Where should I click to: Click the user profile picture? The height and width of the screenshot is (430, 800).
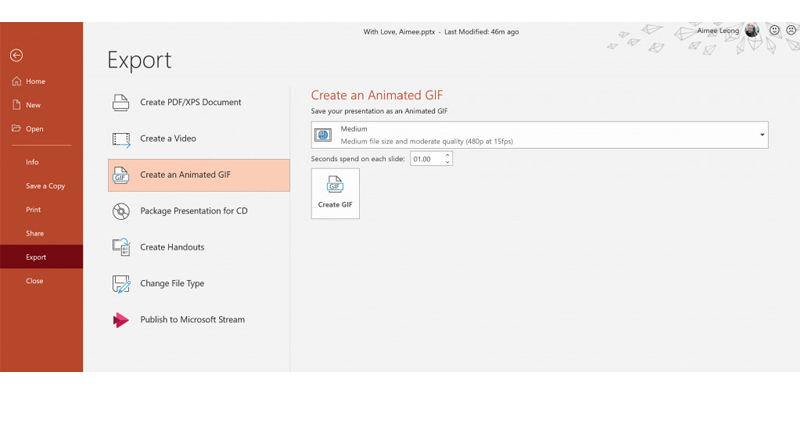[x=752, y=31]
